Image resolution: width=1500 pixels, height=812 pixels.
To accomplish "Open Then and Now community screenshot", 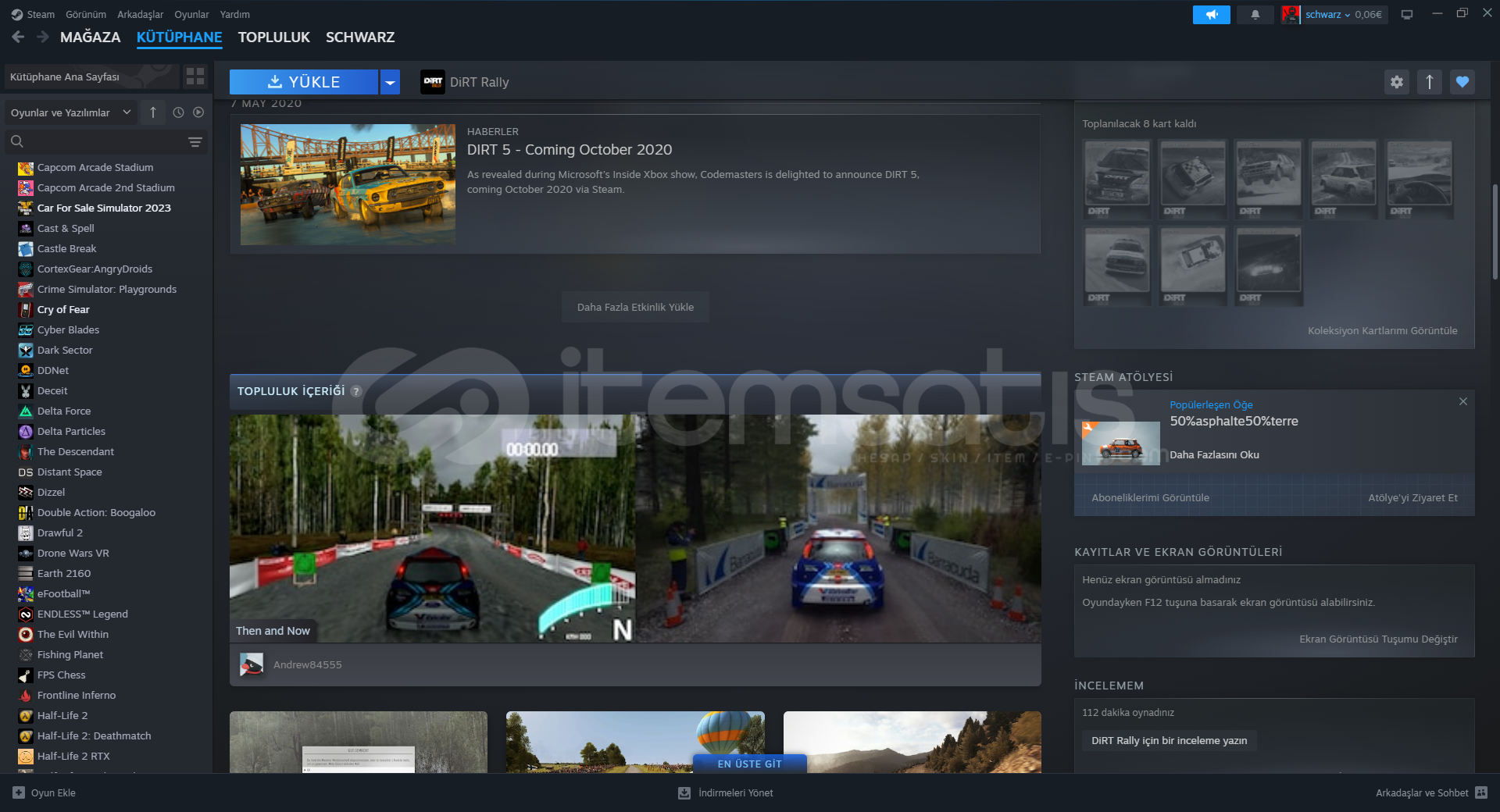I will pos(635,529).
